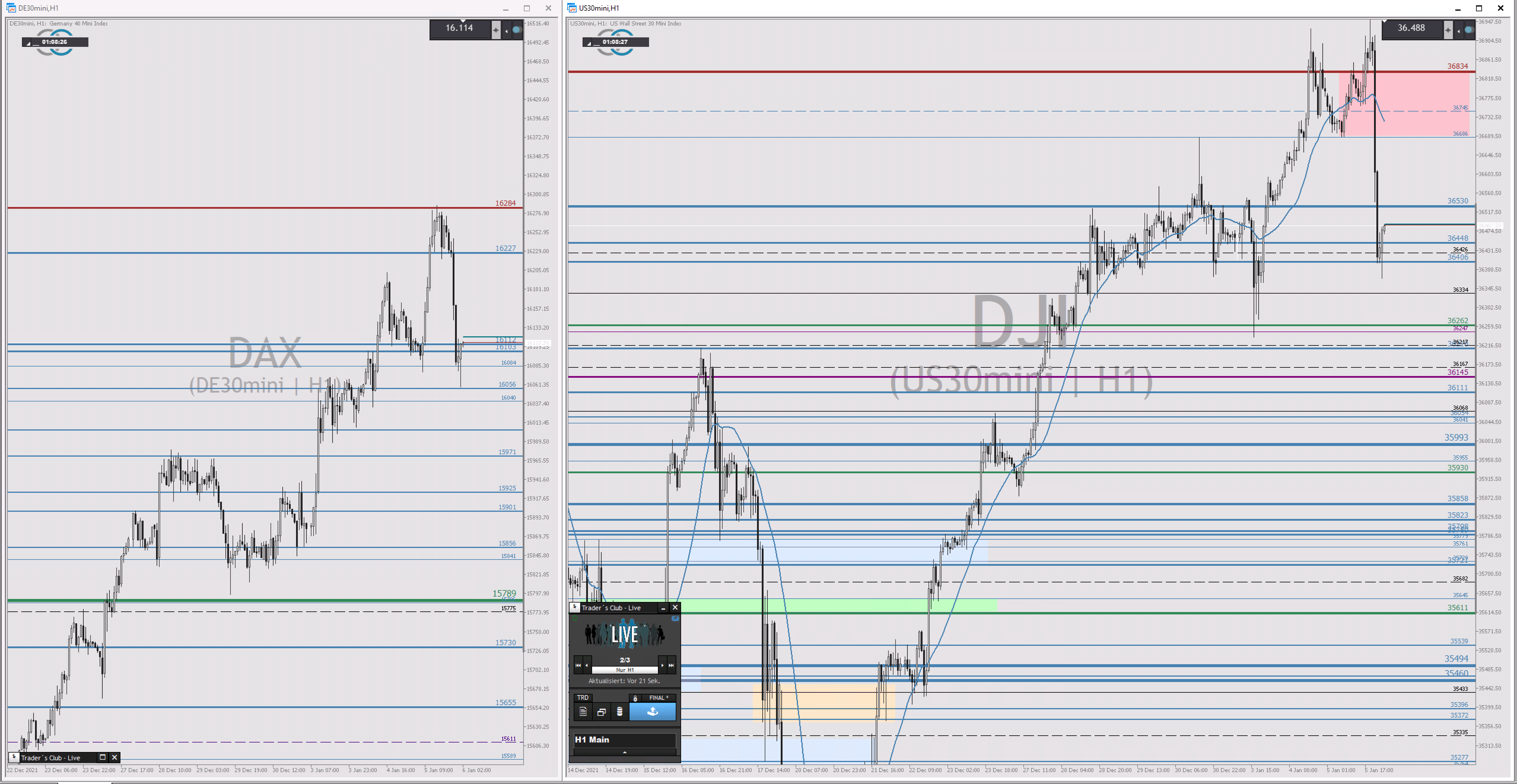Click pin icon of DAX Trader's Club bar

tap(14, 758)
